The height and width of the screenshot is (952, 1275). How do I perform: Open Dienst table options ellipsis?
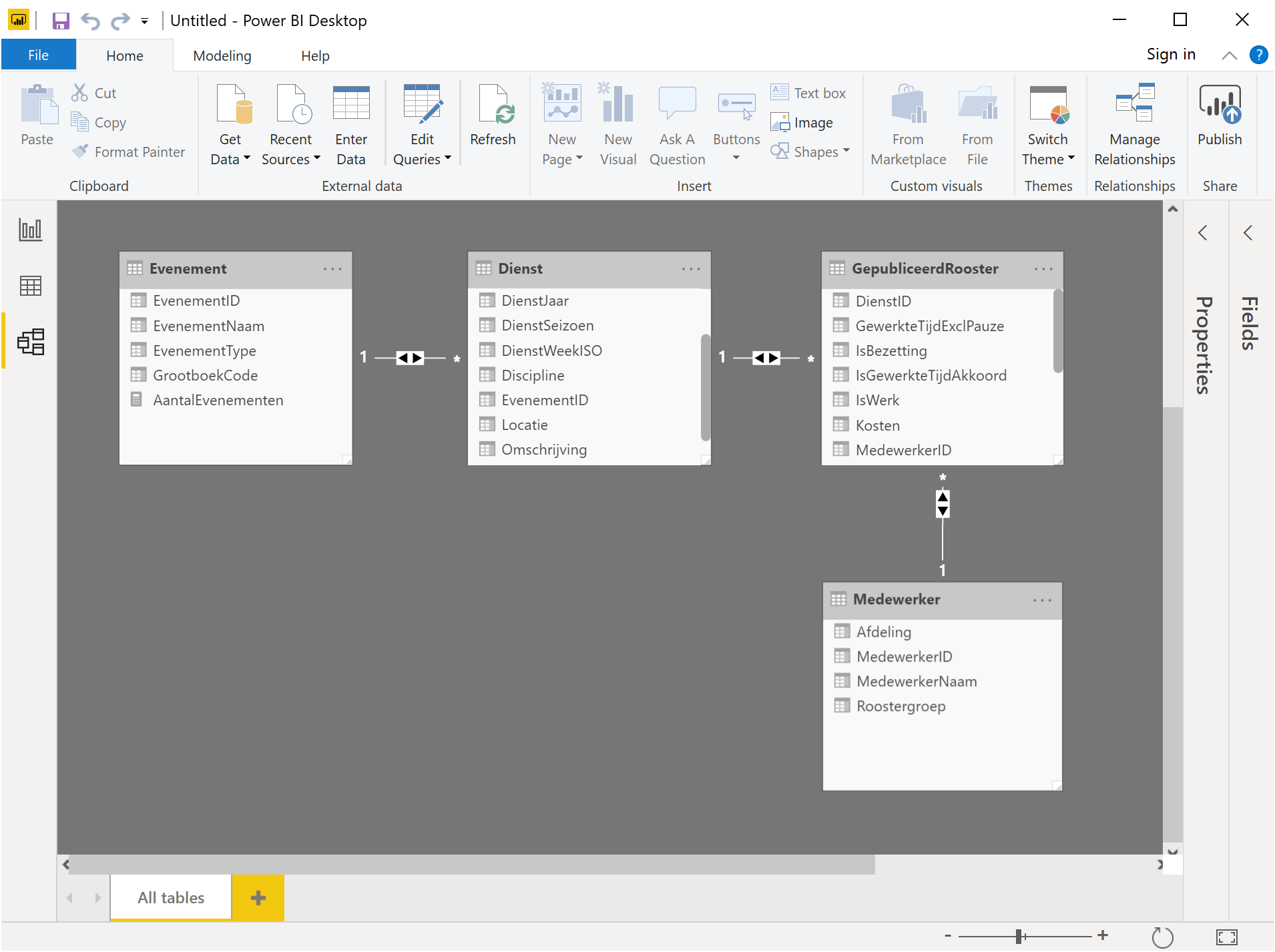pyautogui.click(x=691, y=269)
